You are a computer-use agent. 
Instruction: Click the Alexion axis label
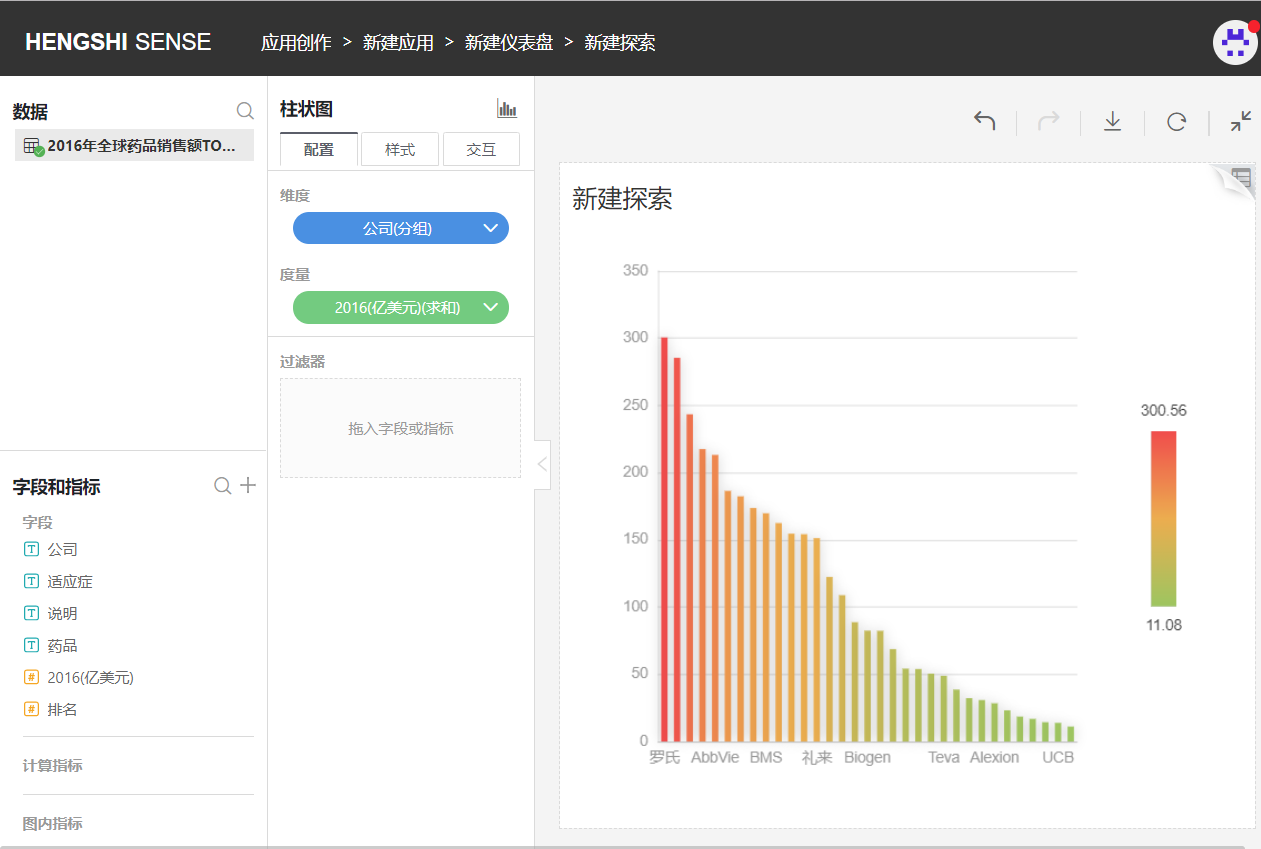pyautogui.click(x=994, y=757)
